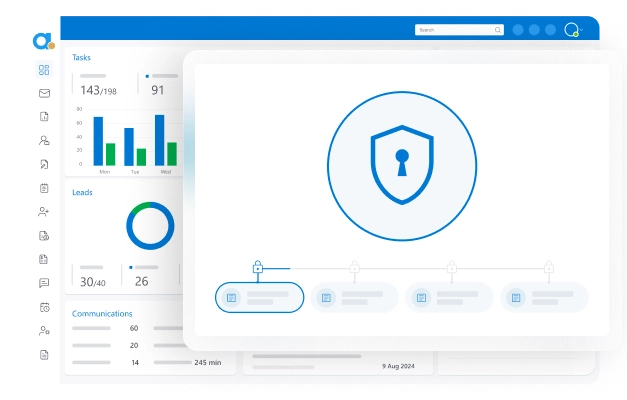Click the '30/40' leads count
The width and height of the screenshot is (627, 400).
coord(93,282)
